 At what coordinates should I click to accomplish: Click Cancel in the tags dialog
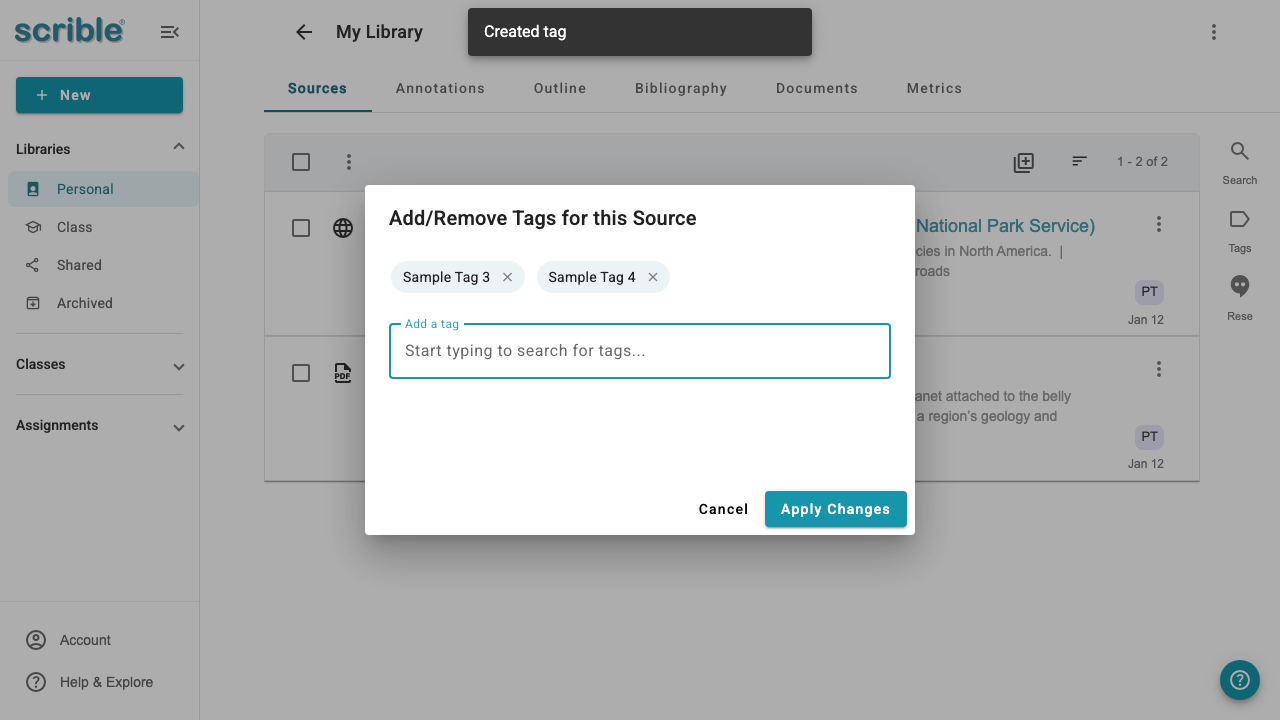pyautogui.click(x=723, y=509)
